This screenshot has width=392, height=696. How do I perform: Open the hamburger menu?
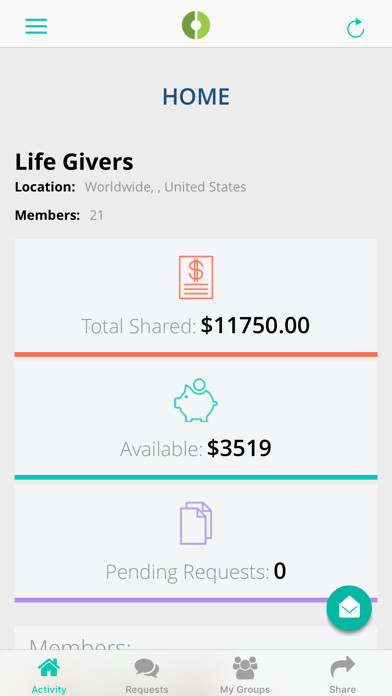pos(36,26)
